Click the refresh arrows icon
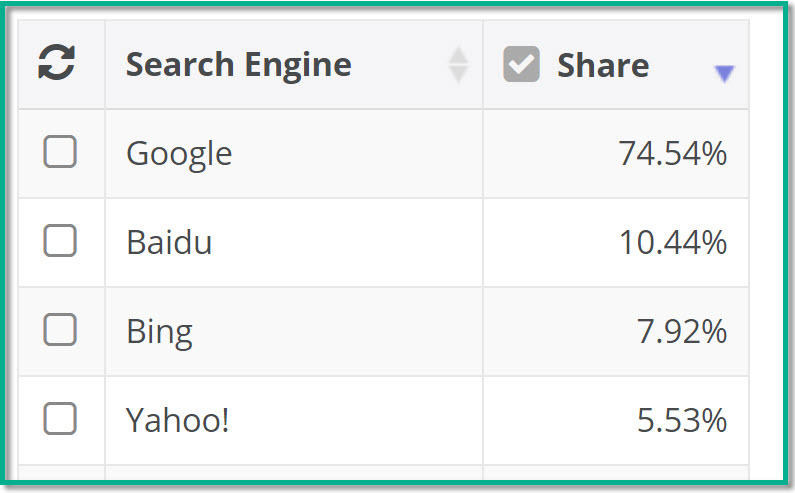 pos(57,62)
